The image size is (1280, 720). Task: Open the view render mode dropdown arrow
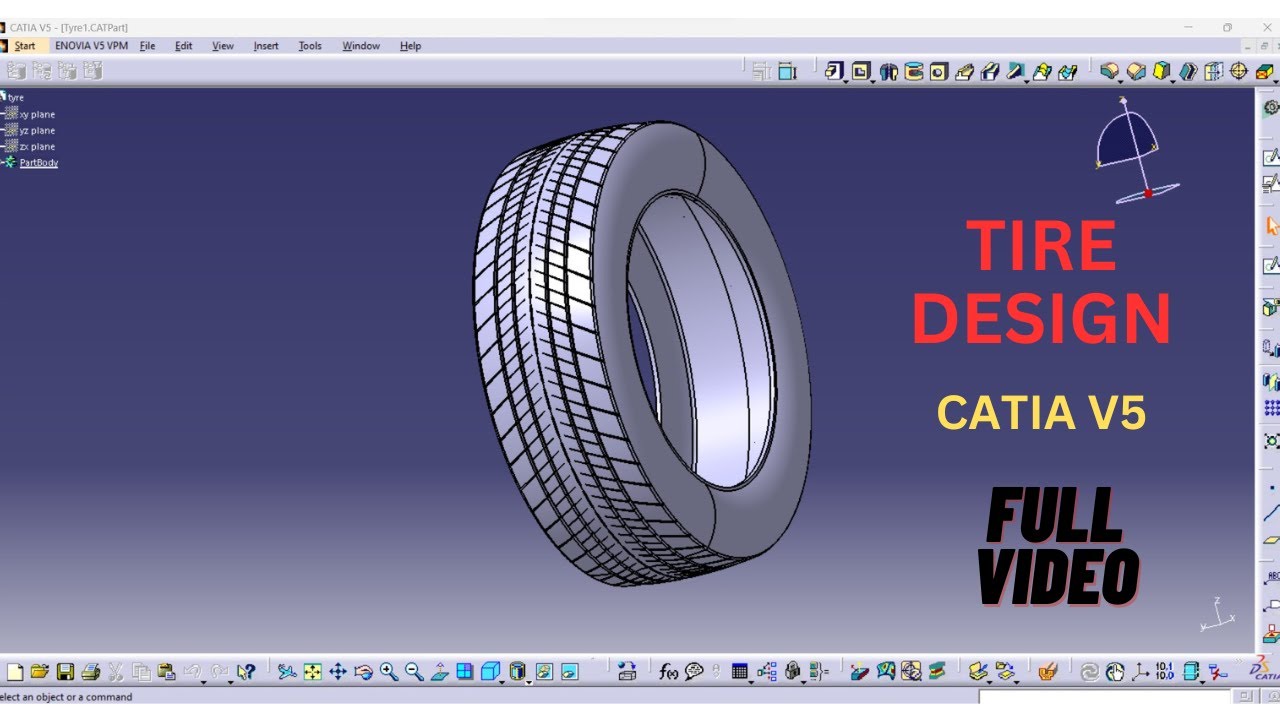tap(528, 683)
